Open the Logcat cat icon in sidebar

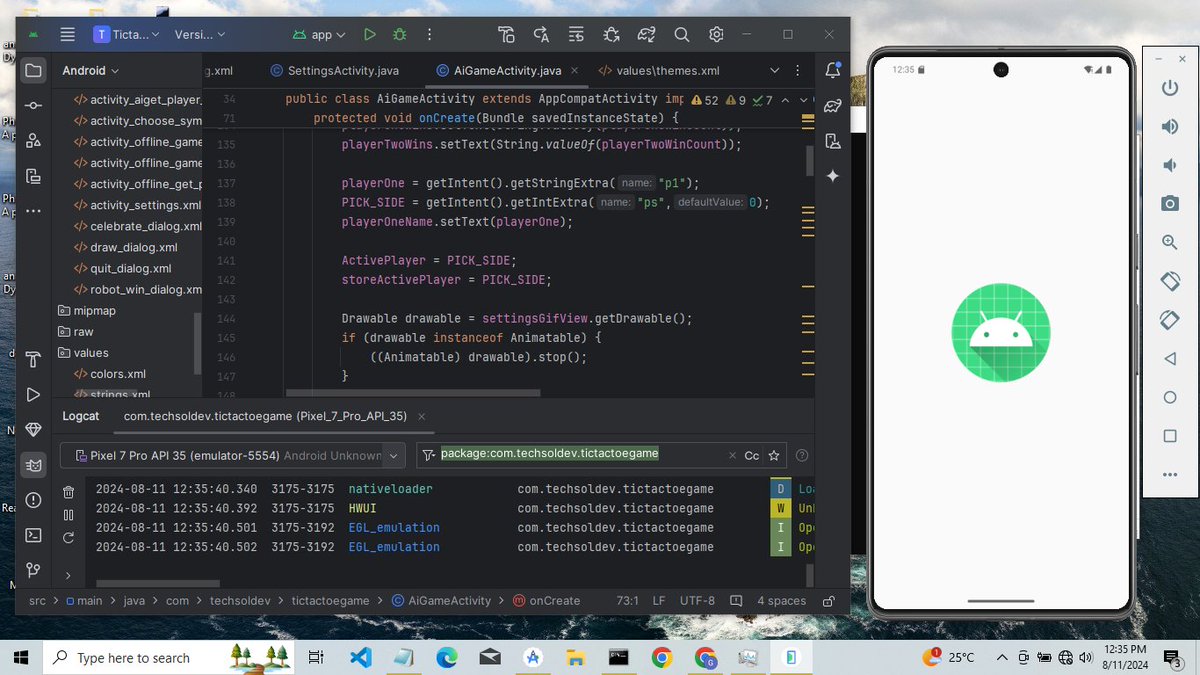(33, 464)
